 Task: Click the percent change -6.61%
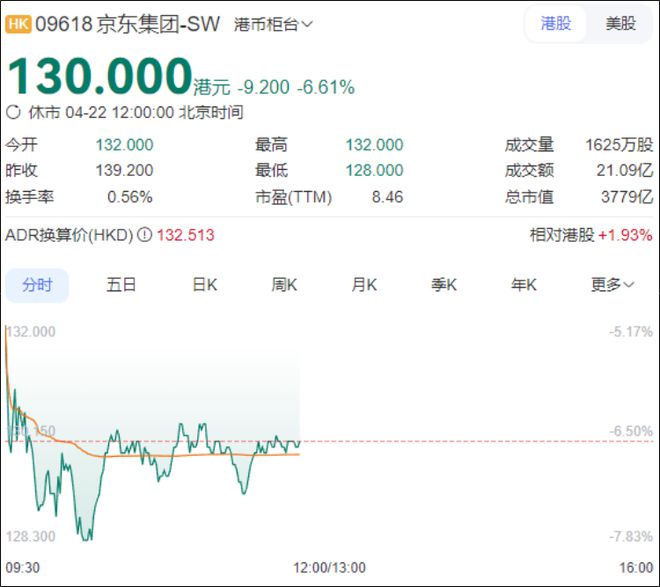click(x=326, y=87)
